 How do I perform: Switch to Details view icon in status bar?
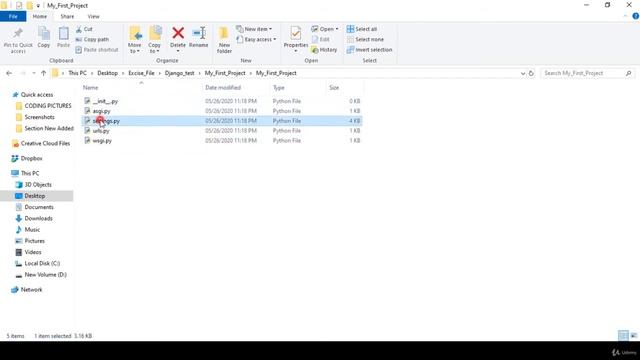pyautogui.click(x=623, y=336)
